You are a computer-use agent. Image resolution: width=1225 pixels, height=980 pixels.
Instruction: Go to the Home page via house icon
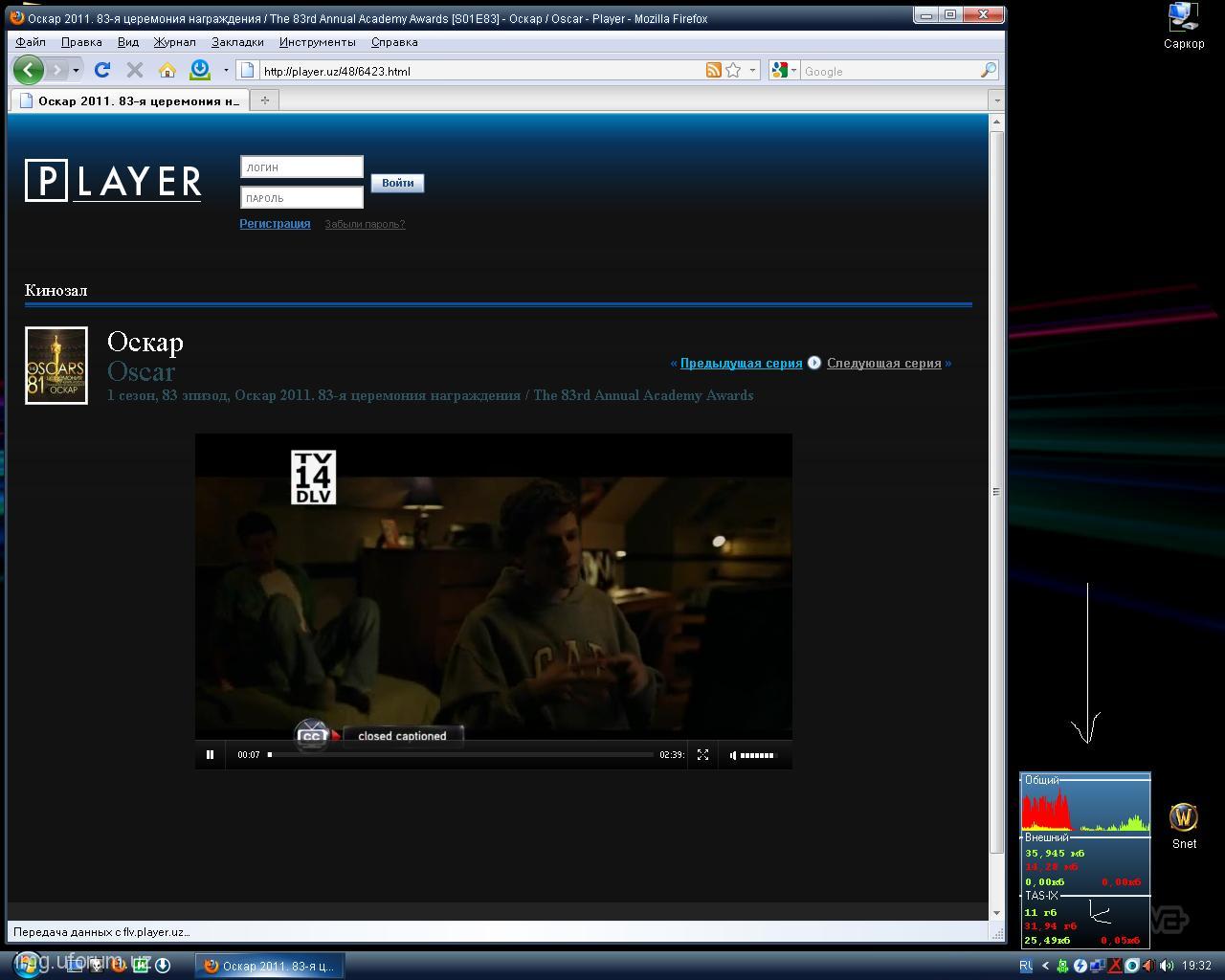[167, 70]
